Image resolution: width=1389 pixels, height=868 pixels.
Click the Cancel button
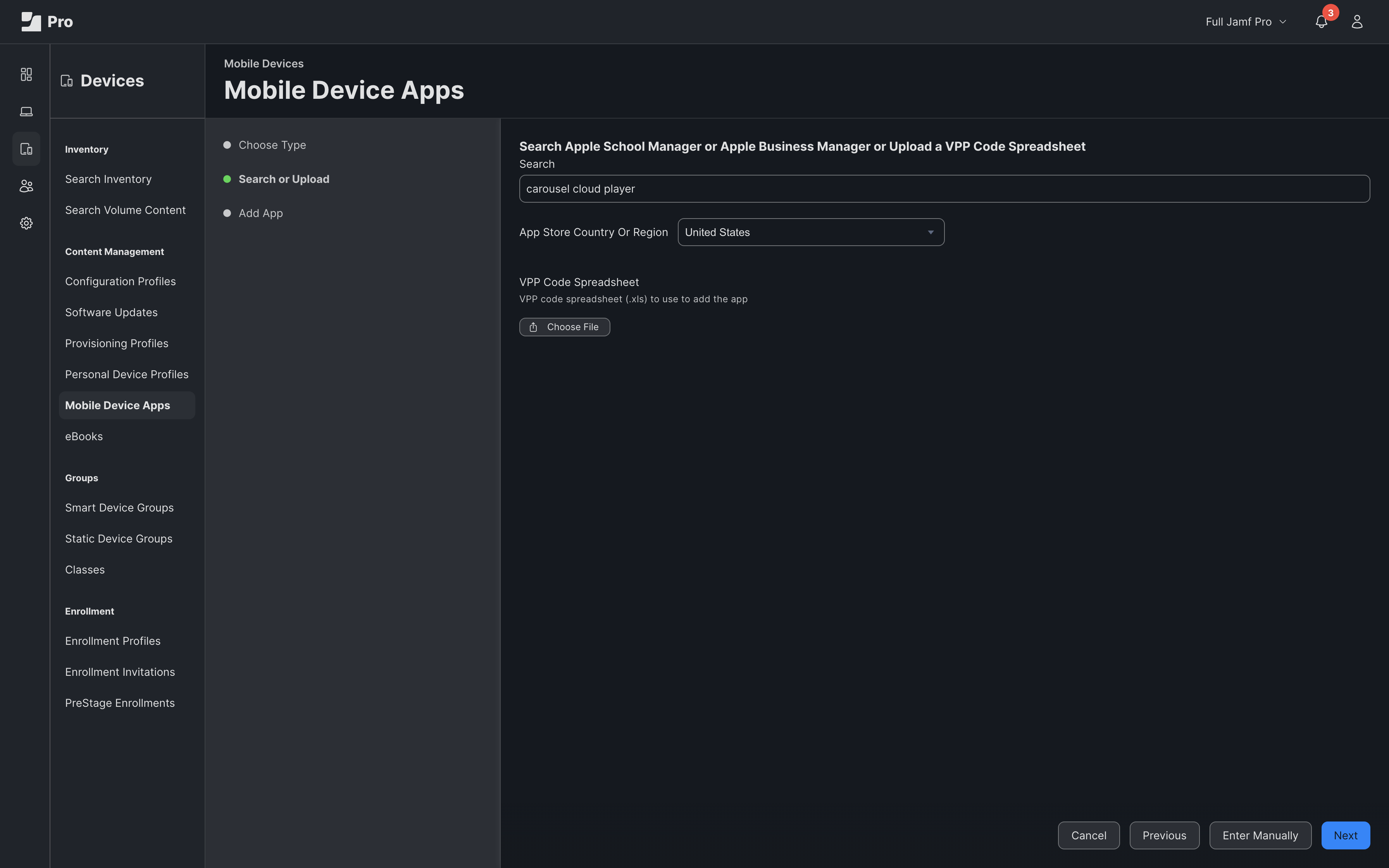(1088, 835)
